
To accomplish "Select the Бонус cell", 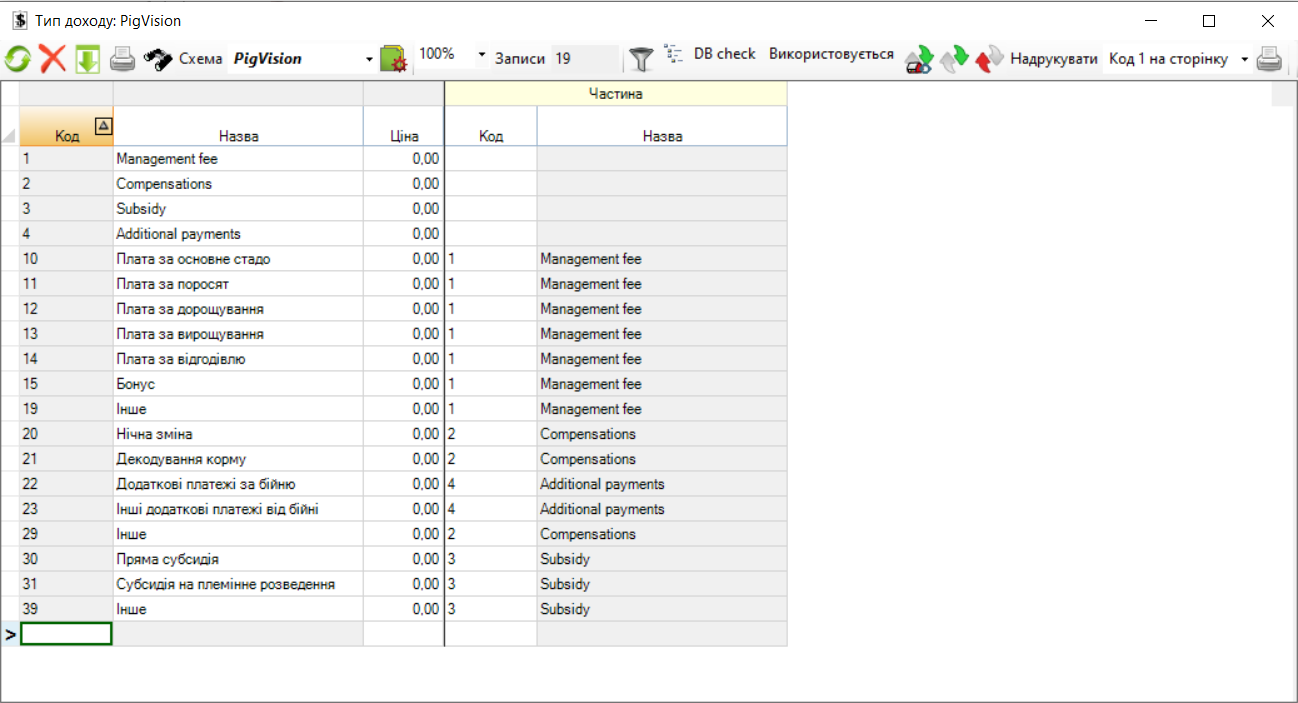I will tap(238, 384).
